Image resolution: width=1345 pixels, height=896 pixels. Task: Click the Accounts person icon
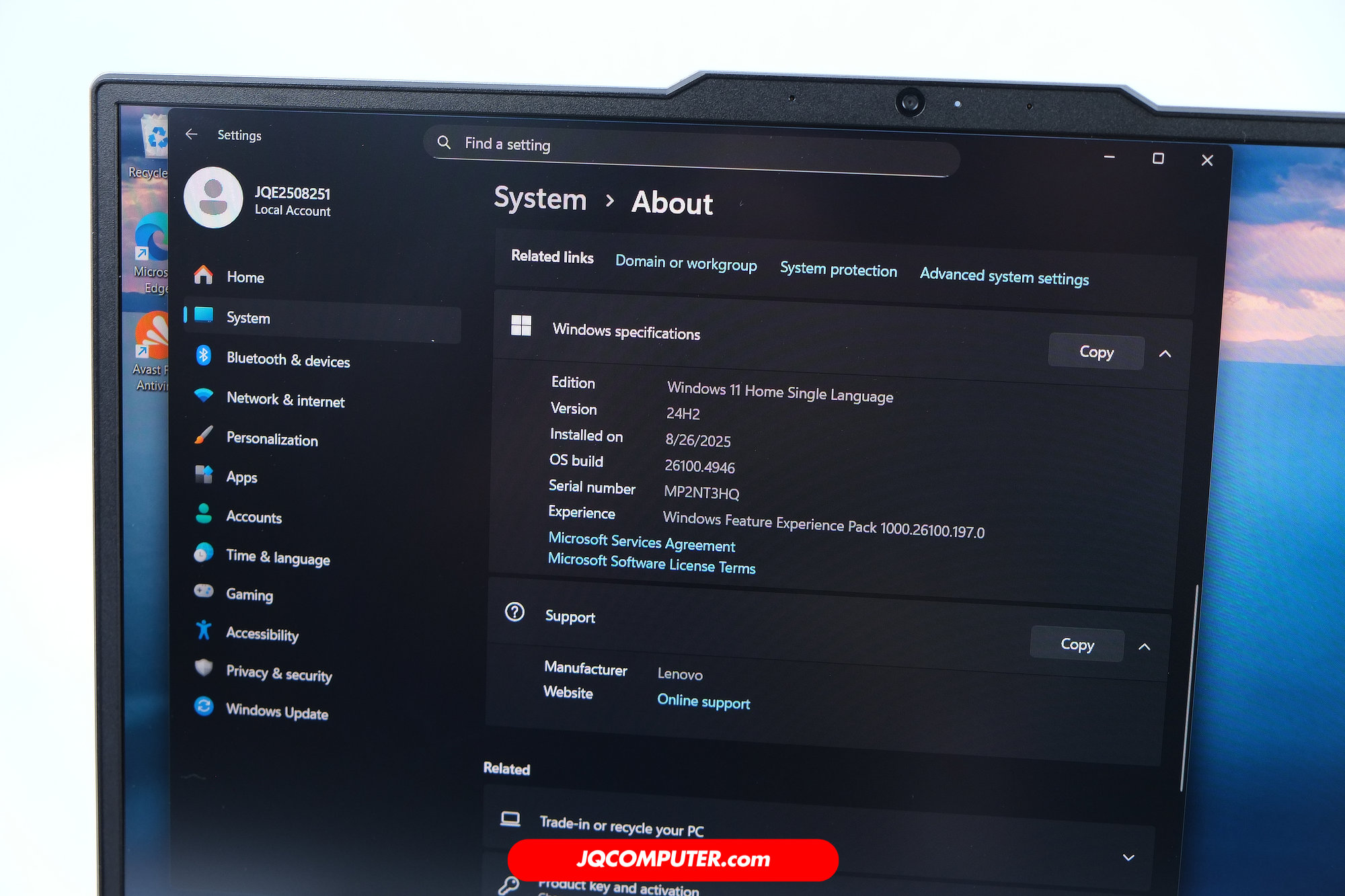coord(203,514)
